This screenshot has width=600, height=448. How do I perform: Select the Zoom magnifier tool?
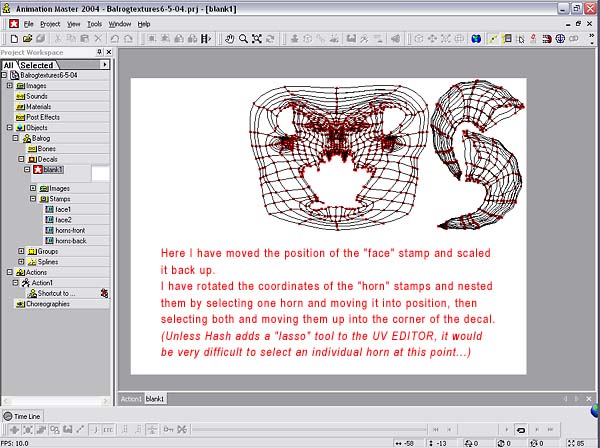tap(243, 39)
